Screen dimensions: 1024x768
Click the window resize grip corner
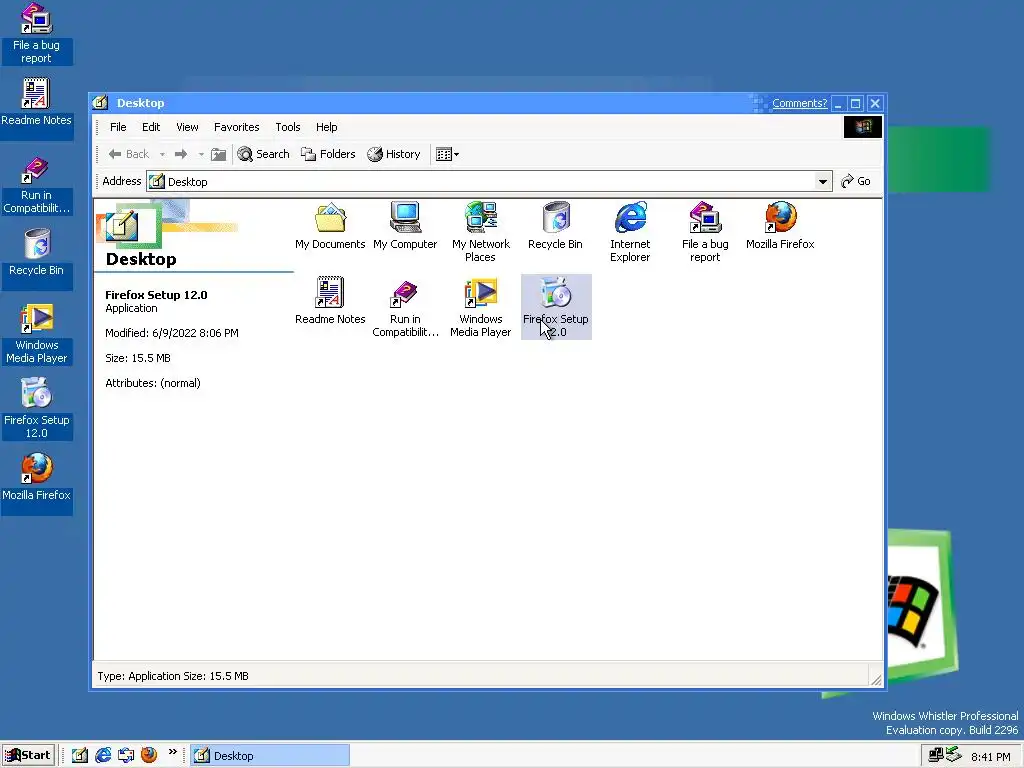point(875,680)
